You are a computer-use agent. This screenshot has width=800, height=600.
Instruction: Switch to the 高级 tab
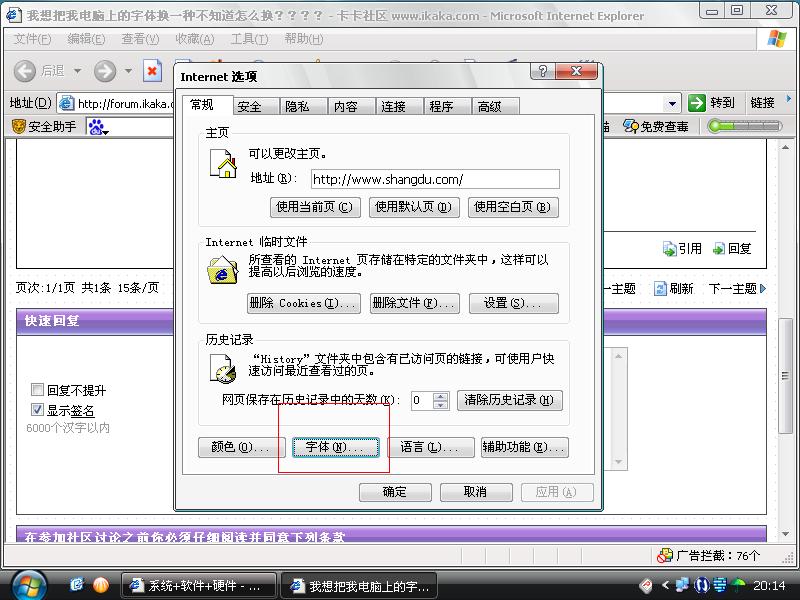489,106
